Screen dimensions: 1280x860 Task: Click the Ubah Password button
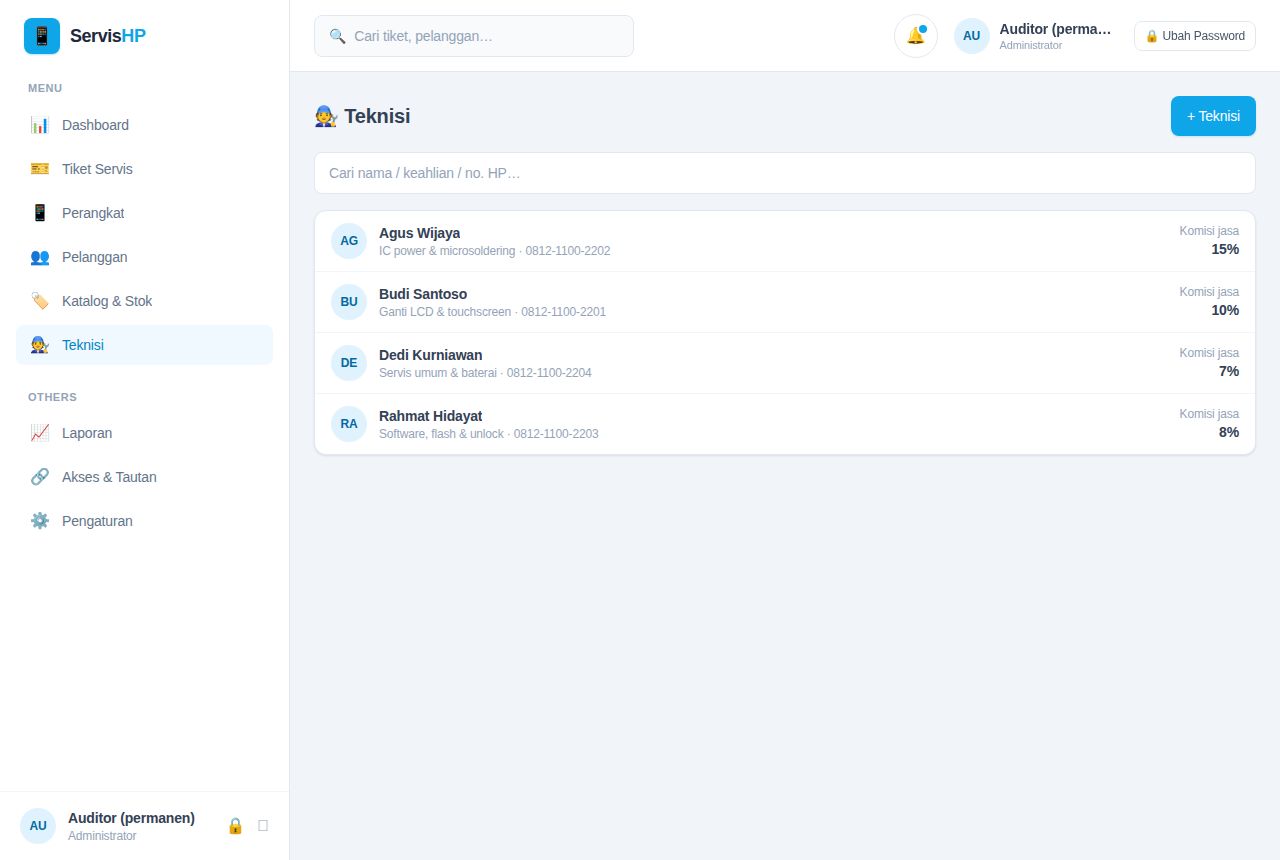click(1195, 36)
